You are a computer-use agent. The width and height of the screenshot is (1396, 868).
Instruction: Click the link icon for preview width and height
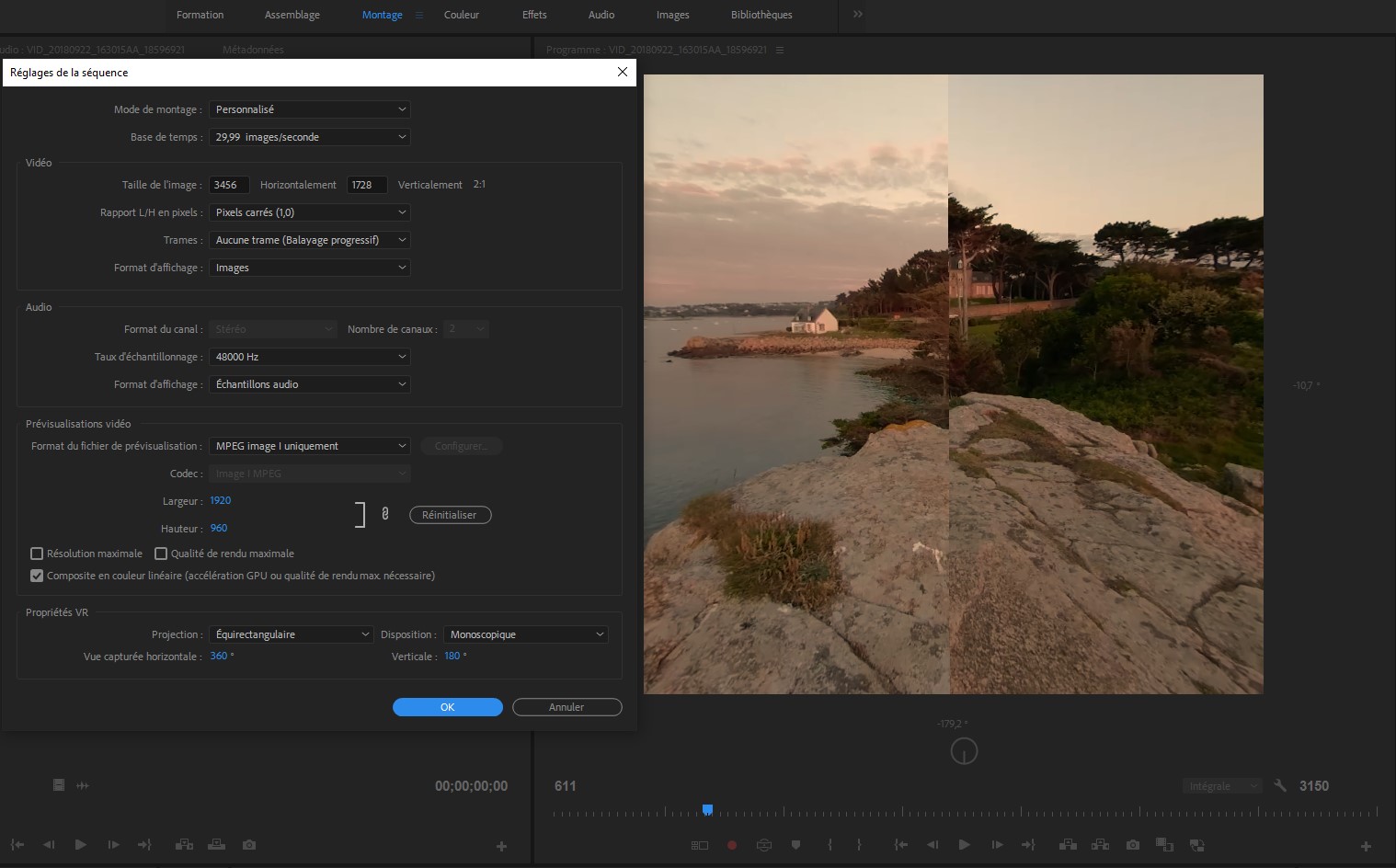[x=384, y=514]
